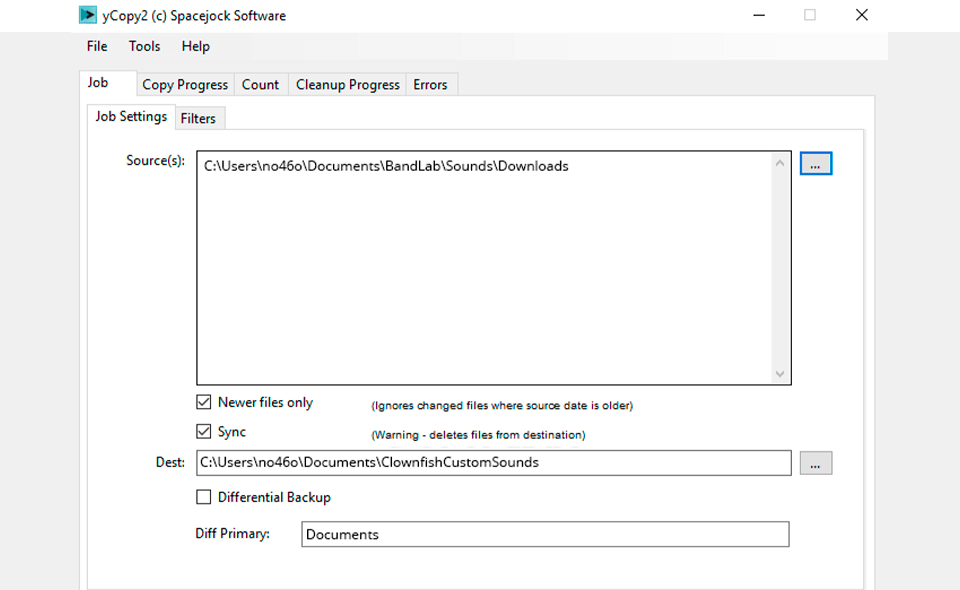Switch to the Count tab
This screenshot has height=590, width=960.
click(x=260, y=84)
